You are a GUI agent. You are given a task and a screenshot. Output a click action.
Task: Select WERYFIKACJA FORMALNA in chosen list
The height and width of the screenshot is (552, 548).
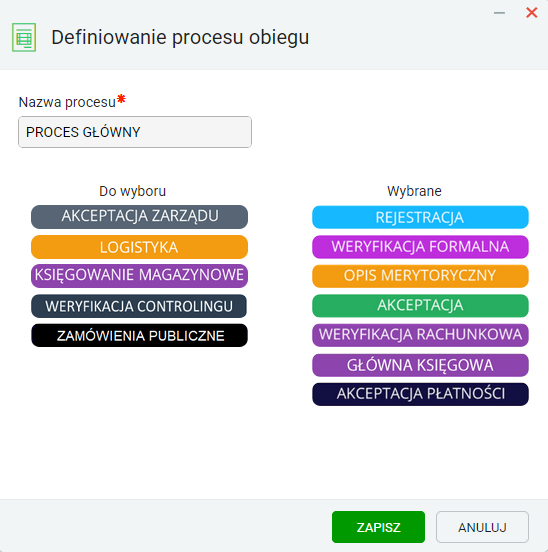(420, 247)
